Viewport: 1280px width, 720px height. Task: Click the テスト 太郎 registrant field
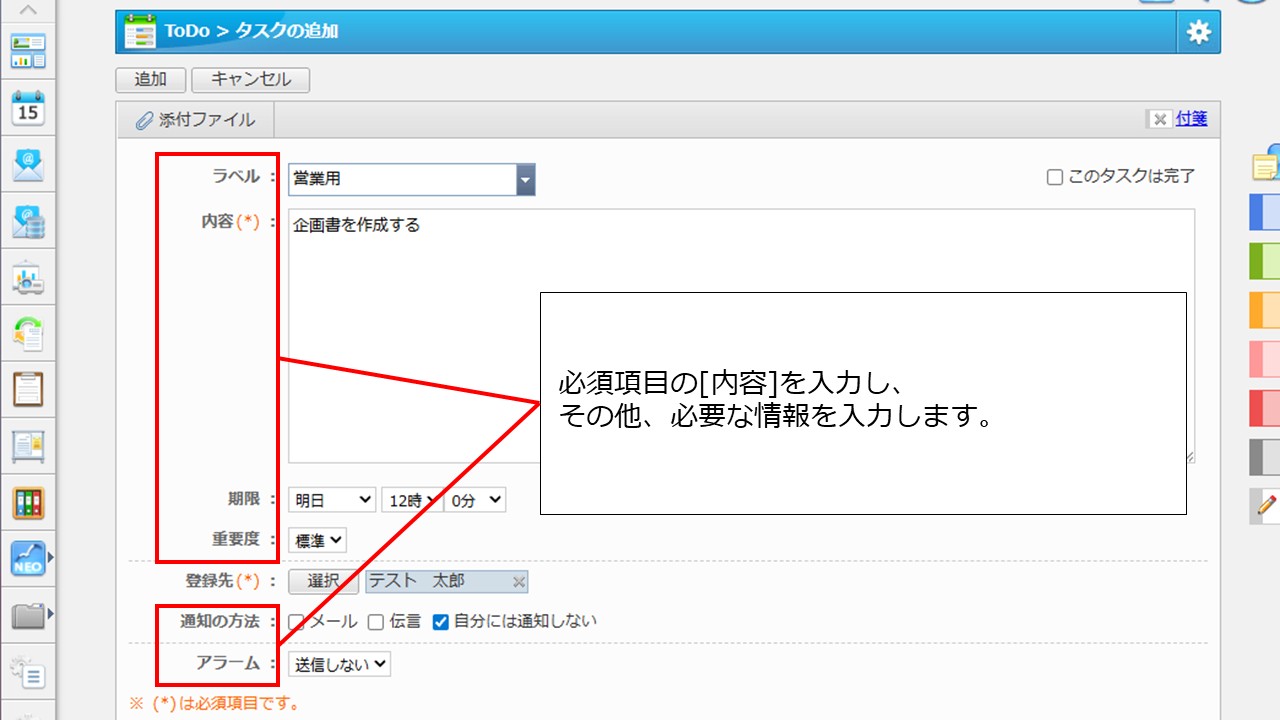tap(447, 582)
